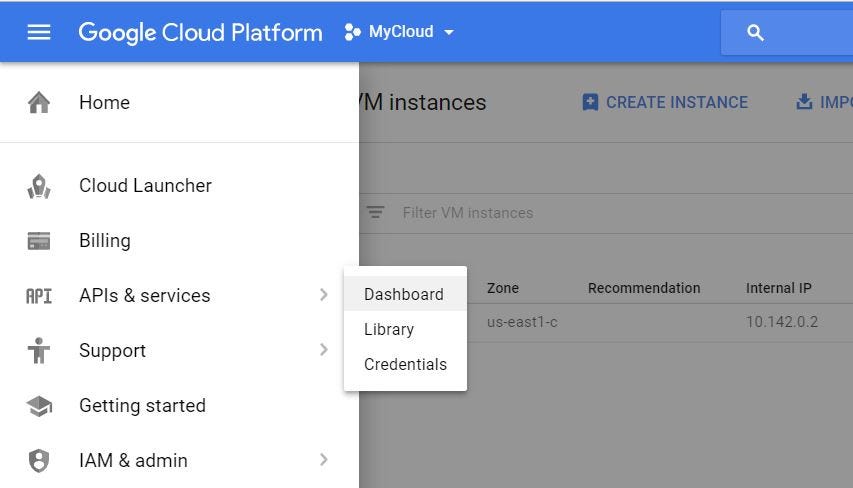Click the search magnifier icon

tap(755, 33)
